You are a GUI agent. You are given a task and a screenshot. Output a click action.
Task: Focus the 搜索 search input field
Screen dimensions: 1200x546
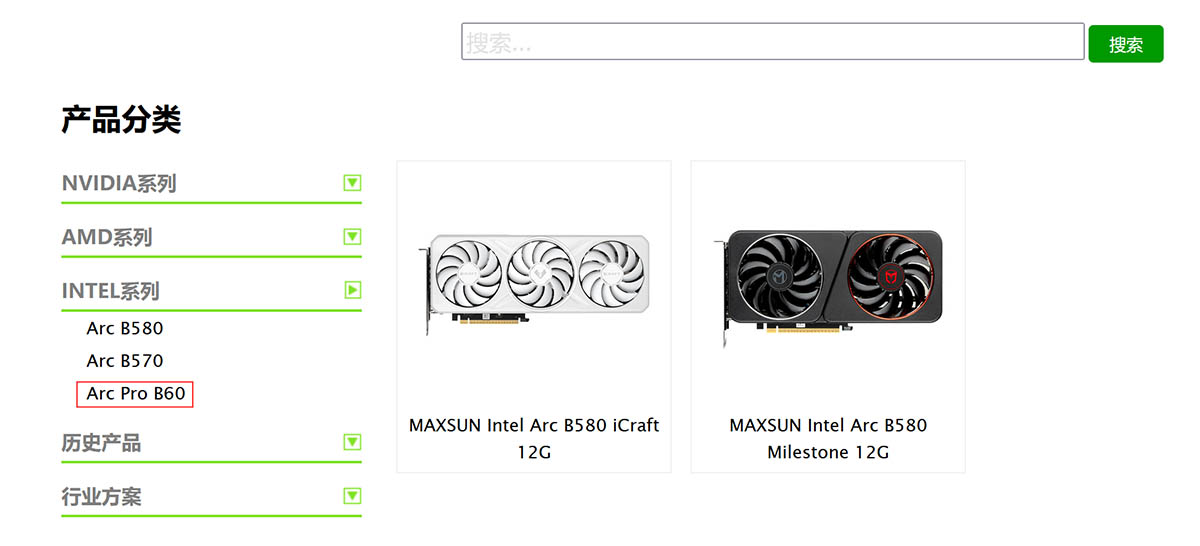click(x=773, y=42)
